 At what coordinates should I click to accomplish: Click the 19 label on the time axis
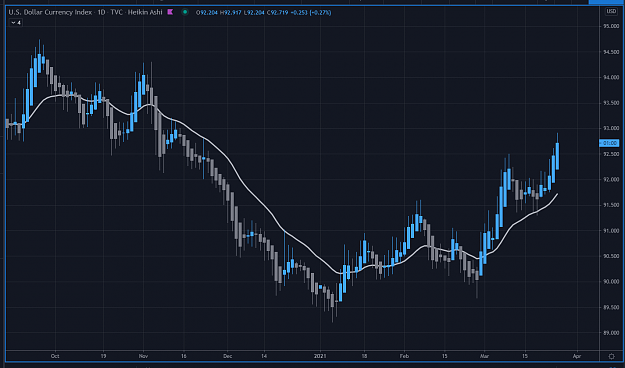pos(103,356)
